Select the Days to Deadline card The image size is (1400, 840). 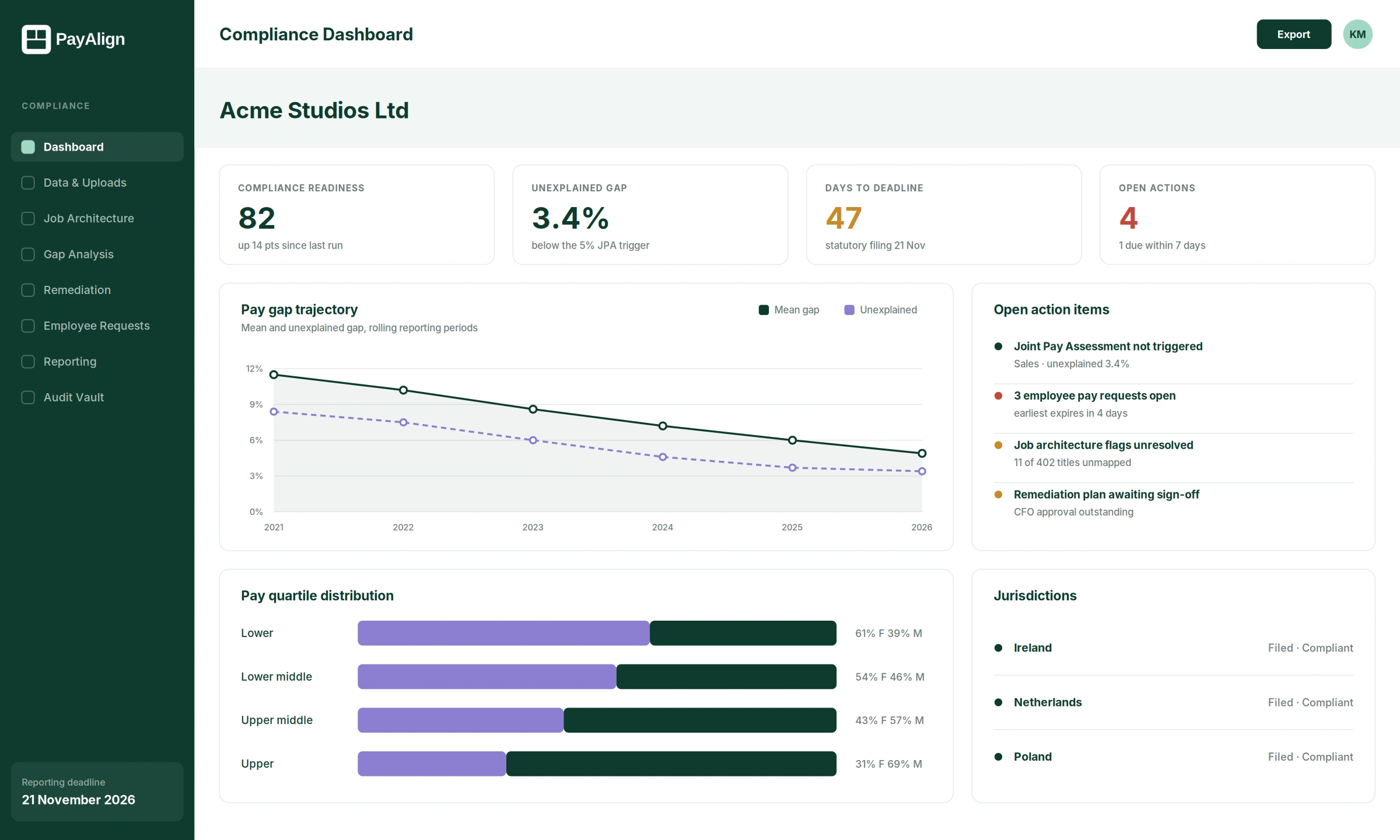(x=943, y=215)
